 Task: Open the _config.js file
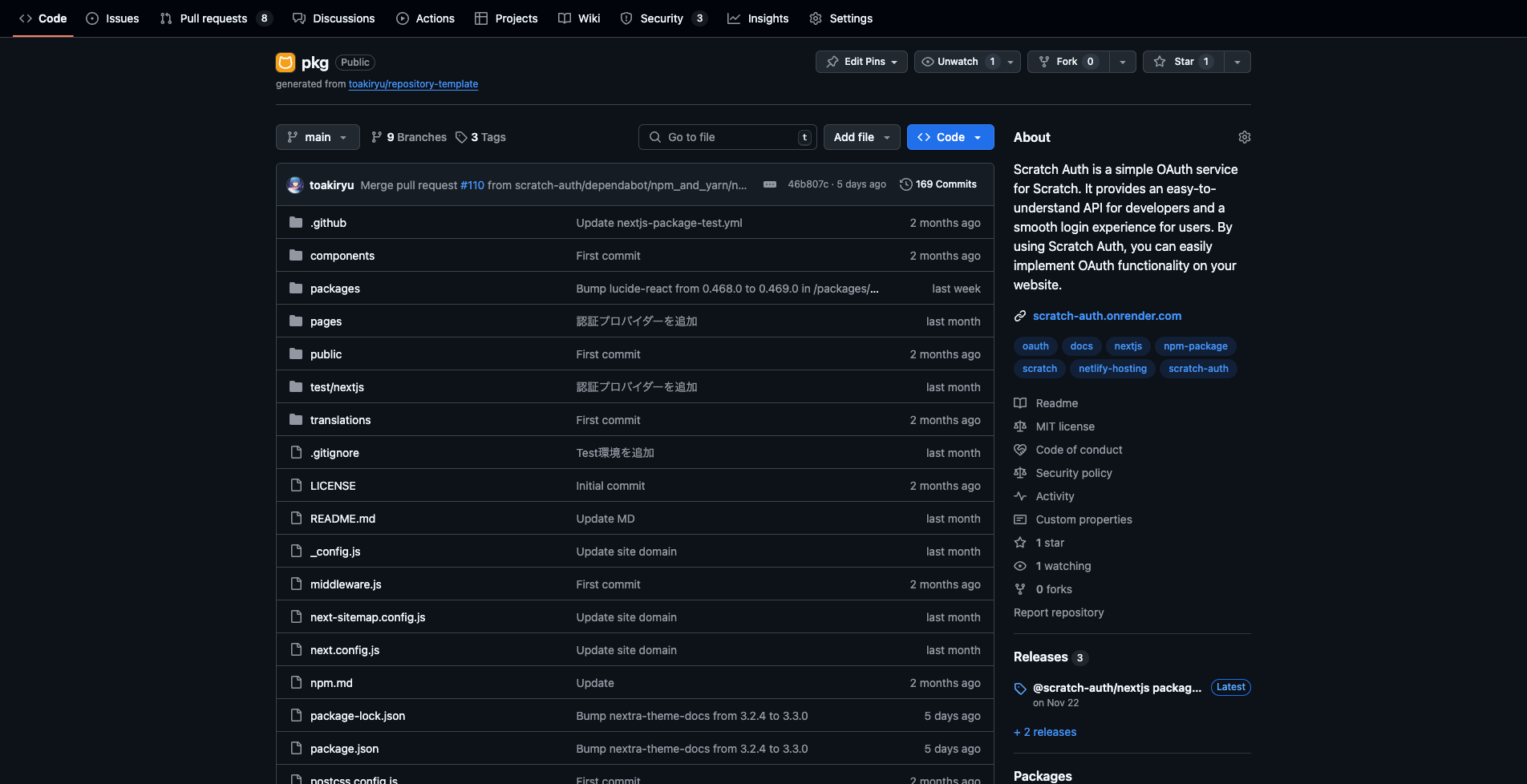coord(335,552)
